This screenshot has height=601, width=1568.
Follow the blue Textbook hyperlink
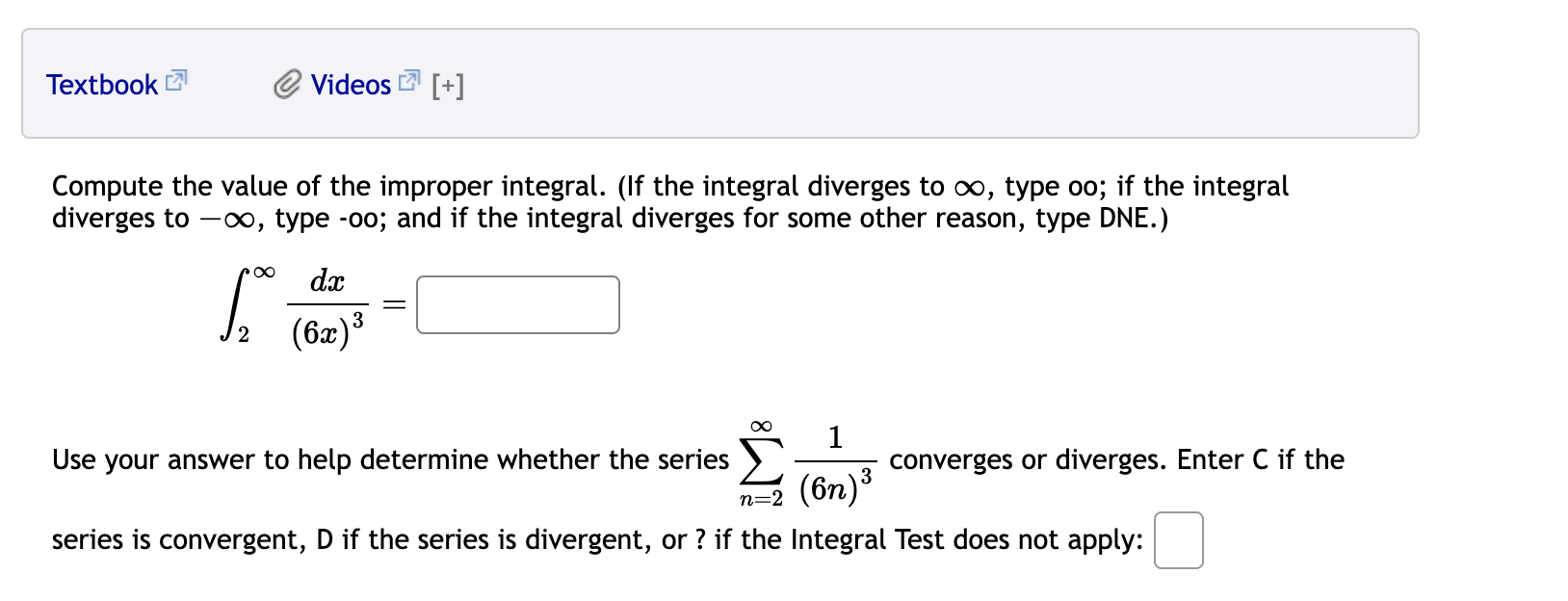click(101, 85)
